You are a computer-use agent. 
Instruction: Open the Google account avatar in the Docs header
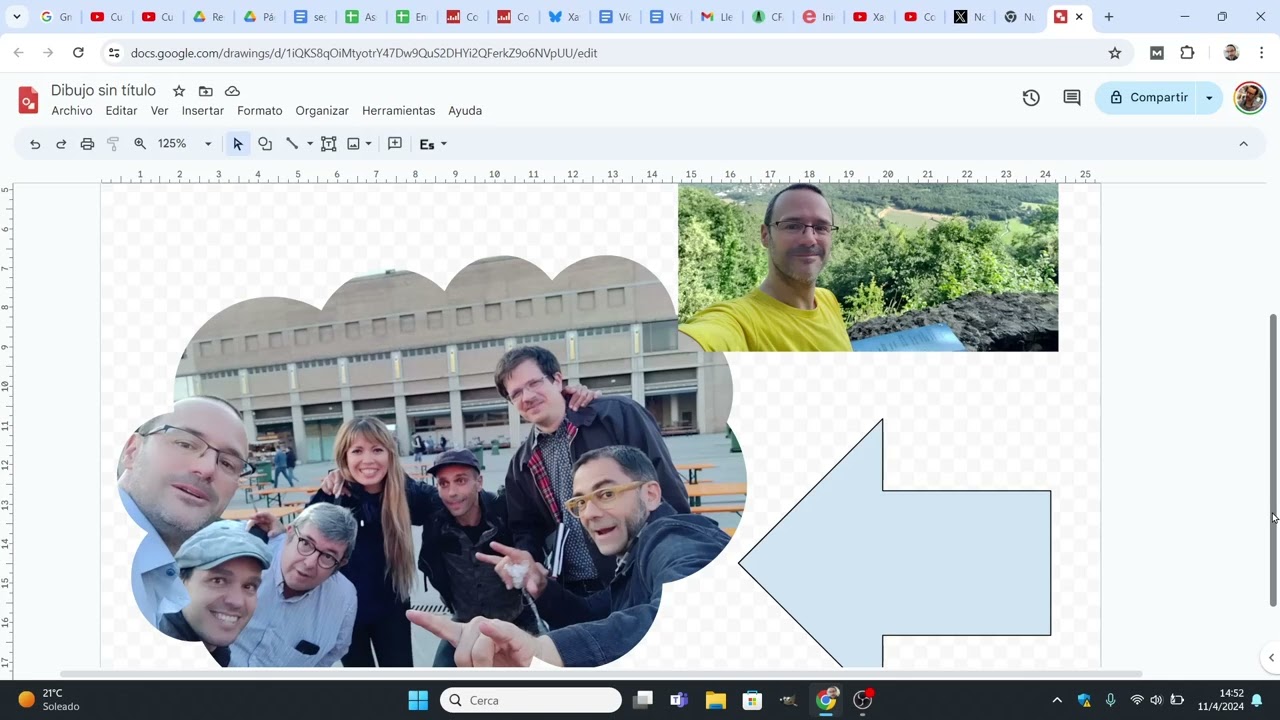(1250, 98)
